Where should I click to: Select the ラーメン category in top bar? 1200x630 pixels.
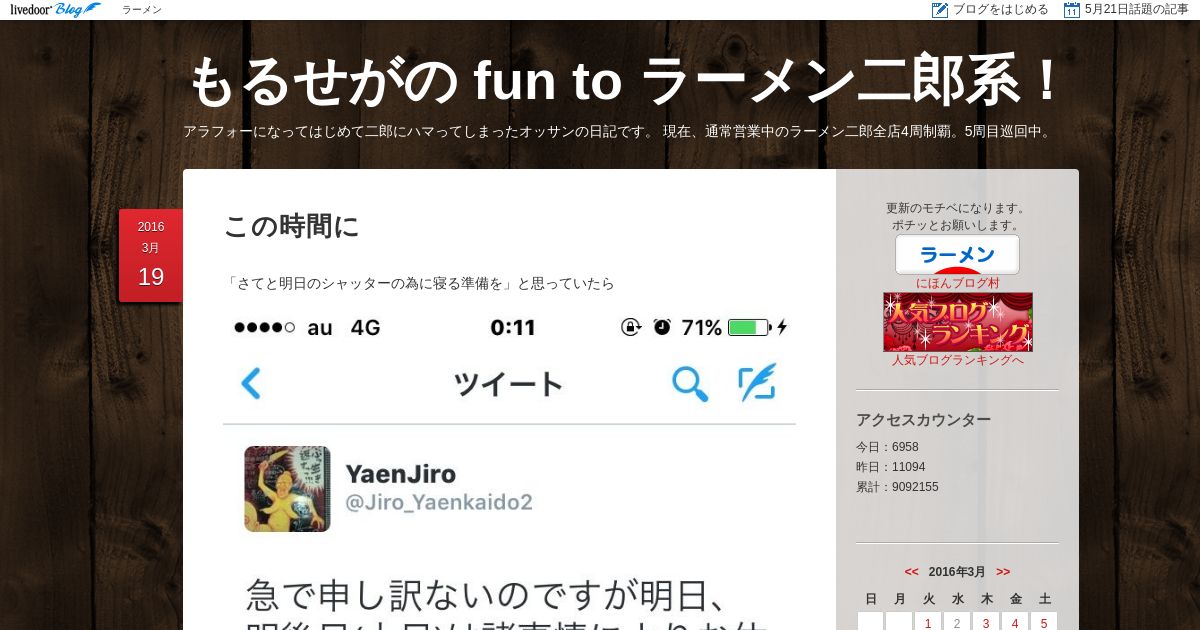pyautogui.click(x=142, y=10)
